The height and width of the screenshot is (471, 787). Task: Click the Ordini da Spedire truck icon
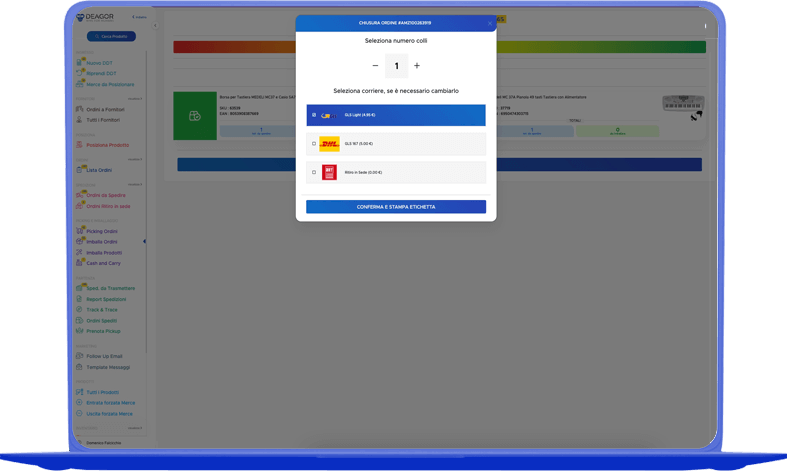point(79,195)
